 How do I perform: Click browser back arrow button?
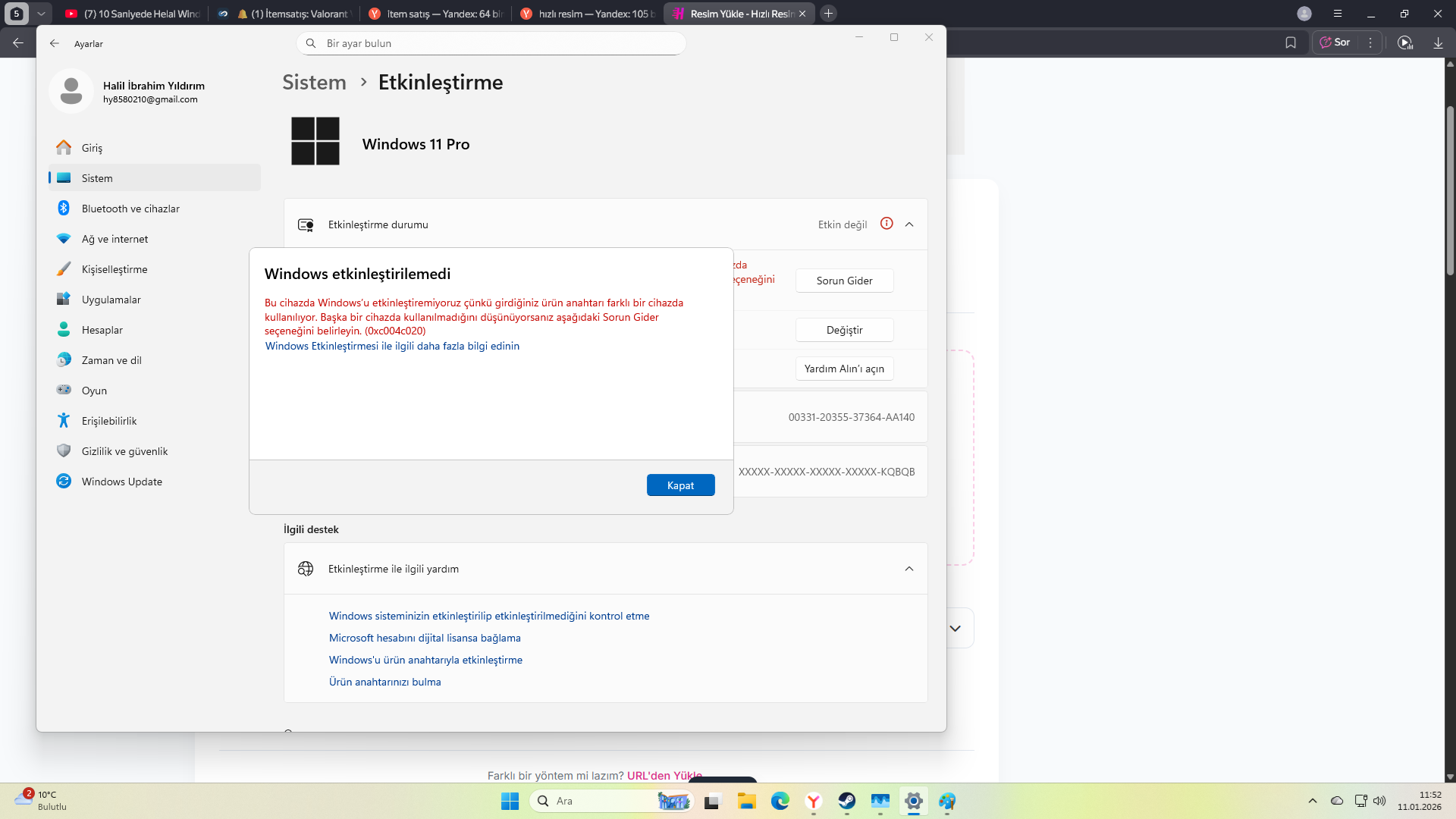pos(18,42)
